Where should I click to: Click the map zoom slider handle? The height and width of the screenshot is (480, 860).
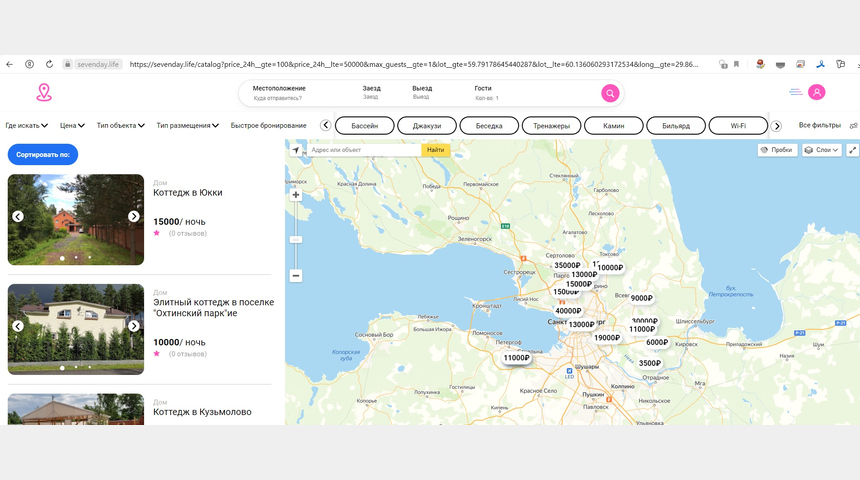tap(296, 240)
